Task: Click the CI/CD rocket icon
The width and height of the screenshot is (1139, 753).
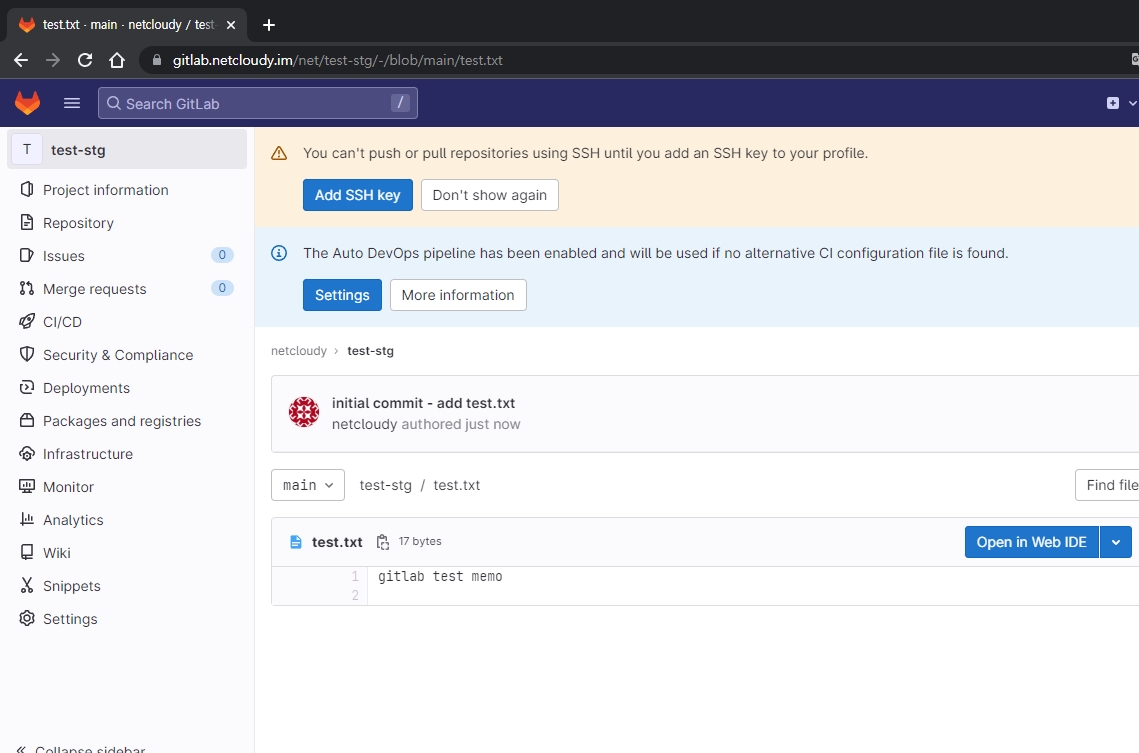Action: pos(27,321)
